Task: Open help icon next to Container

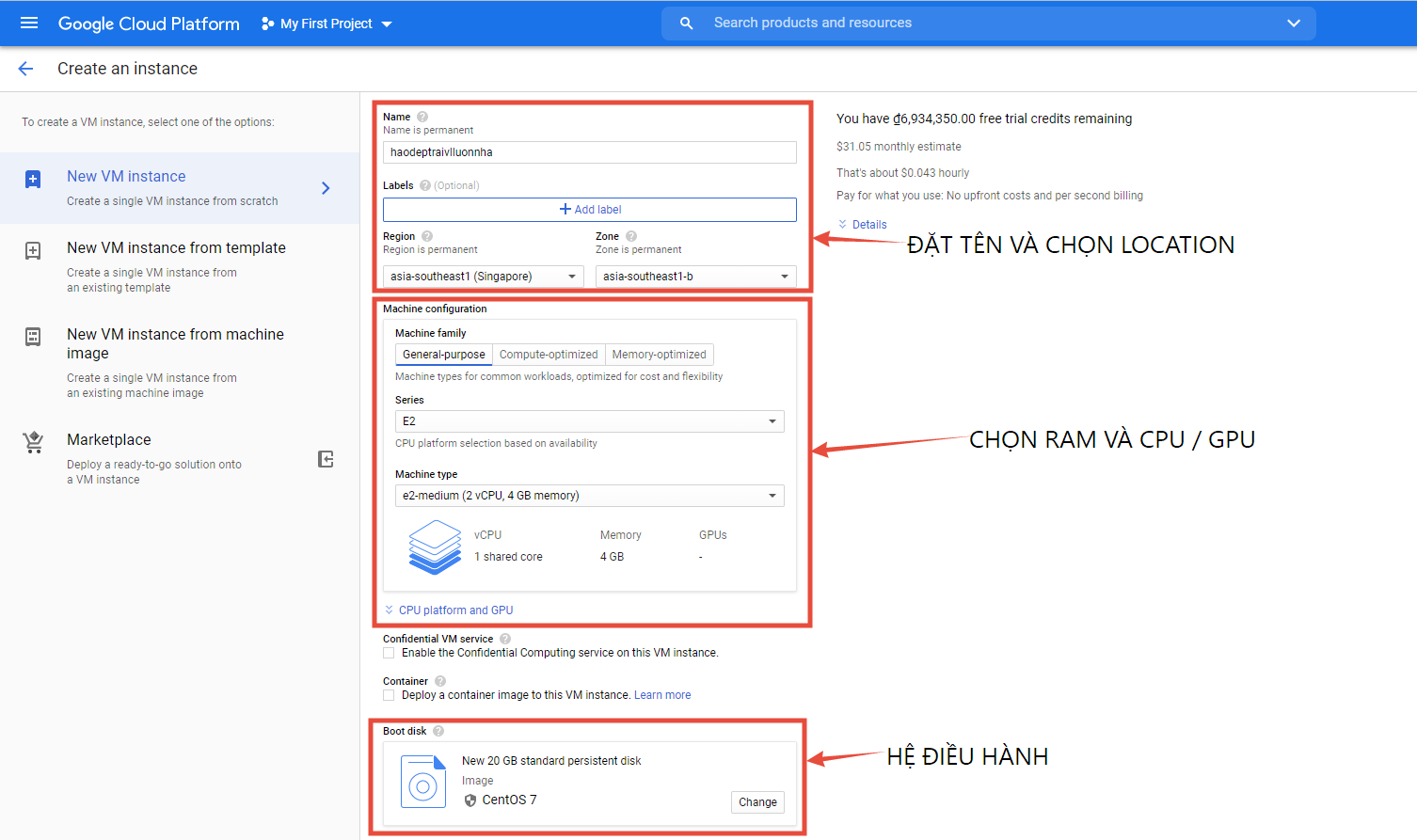Action: (440, 681)
